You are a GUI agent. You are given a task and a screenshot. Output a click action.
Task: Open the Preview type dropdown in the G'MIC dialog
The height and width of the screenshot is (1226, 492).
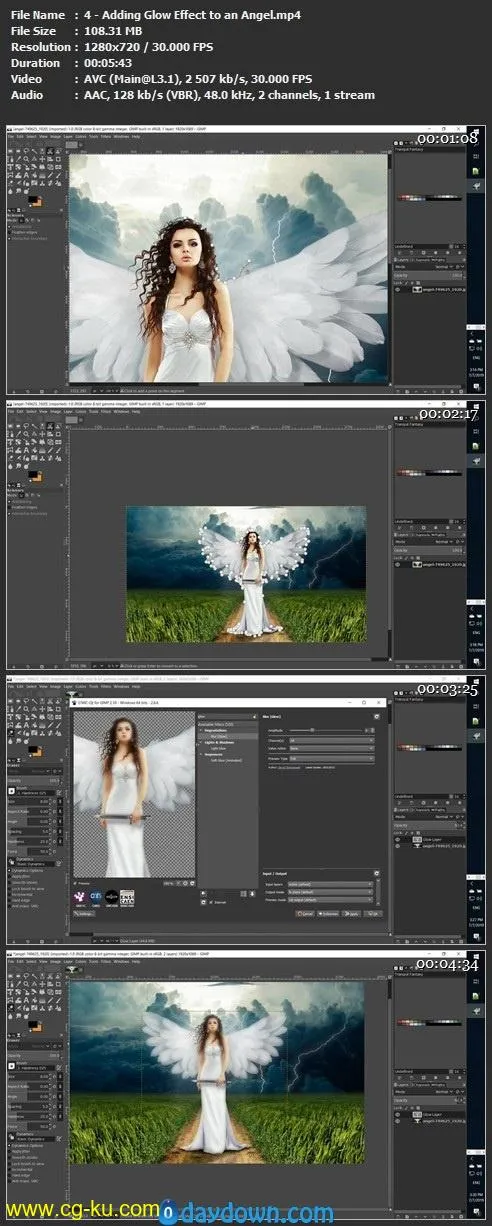332,759
